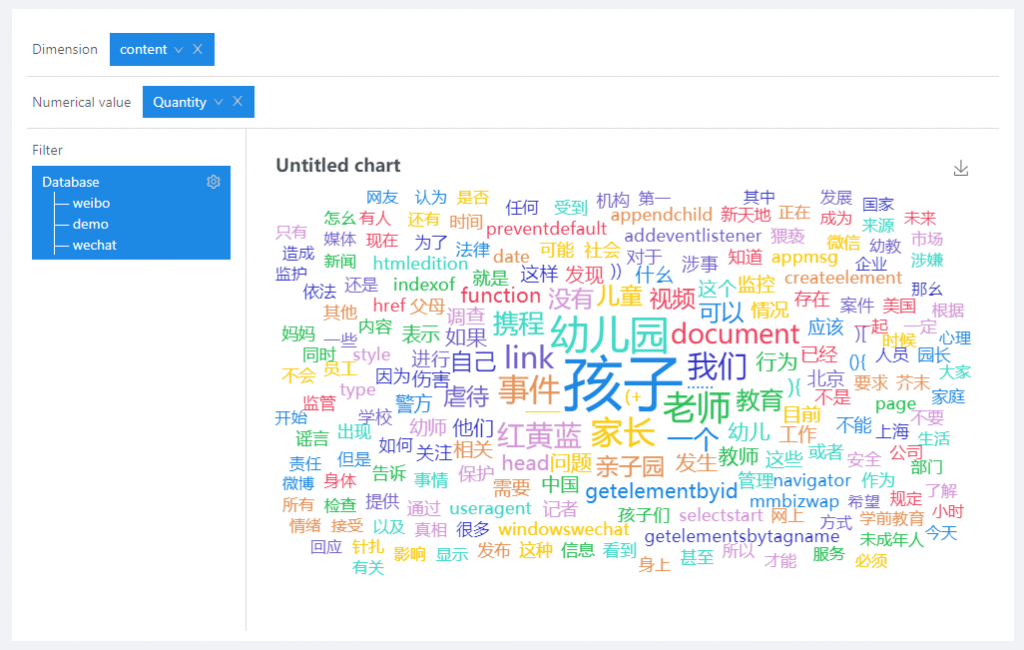Open the Quantity dropdown chevron
1024x650 pixels.
[218, 102]
